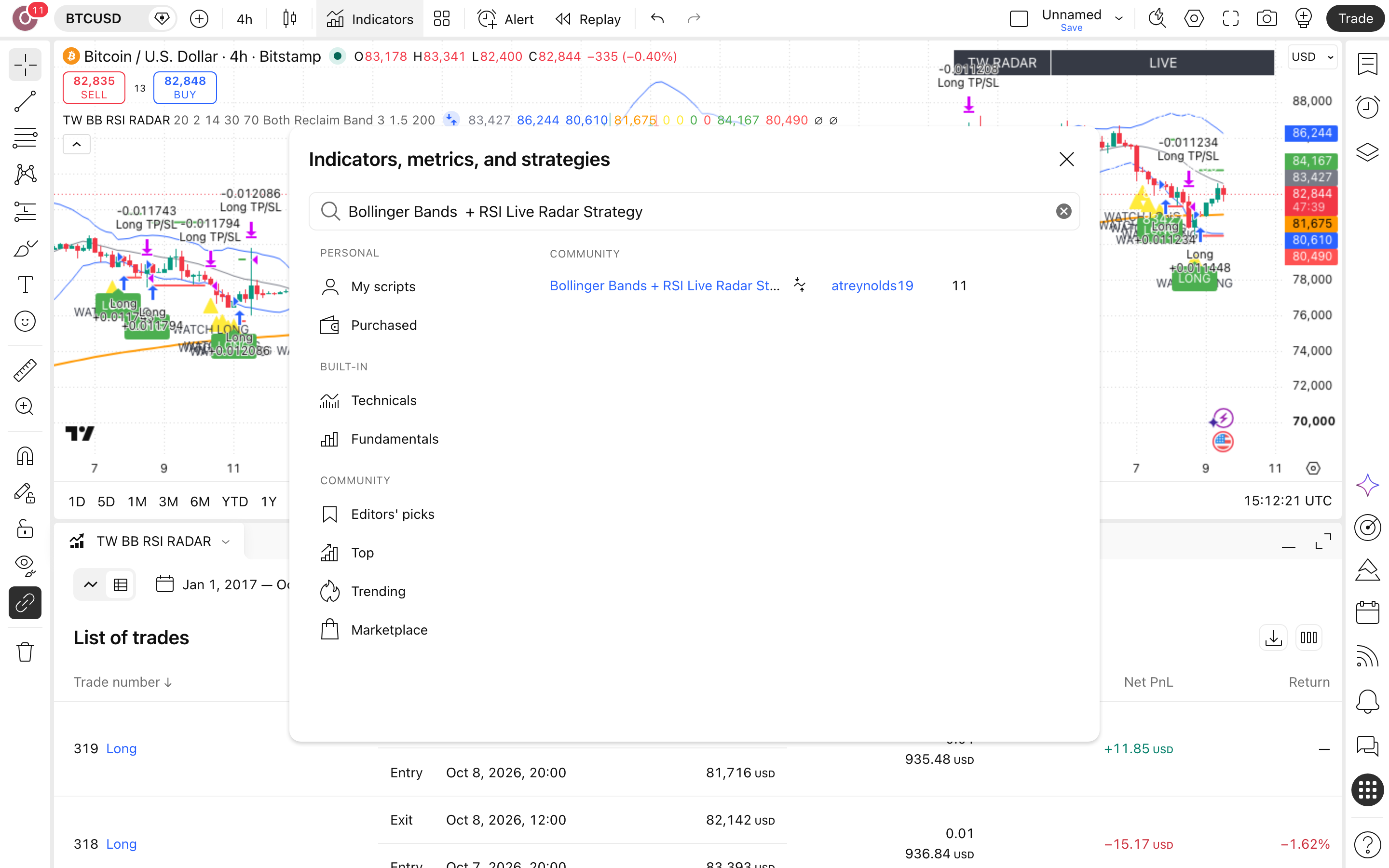Toggle magnet mode

click(25, 456)
